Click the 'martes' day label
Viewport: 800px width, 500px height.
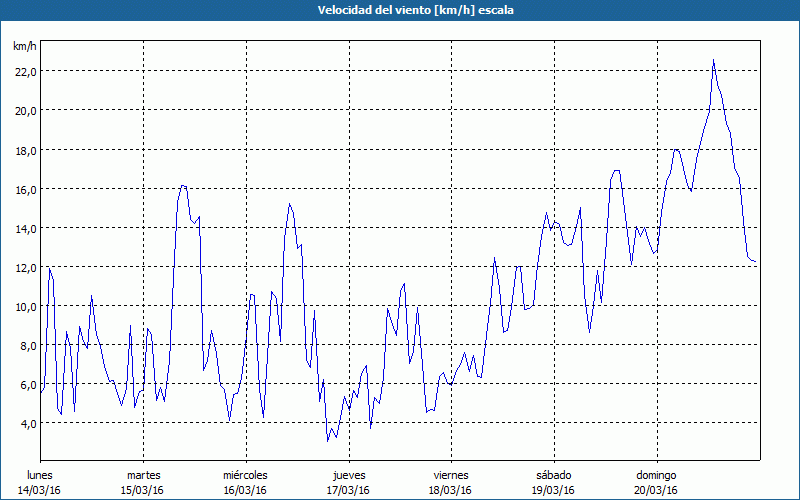tap(143, 475)
